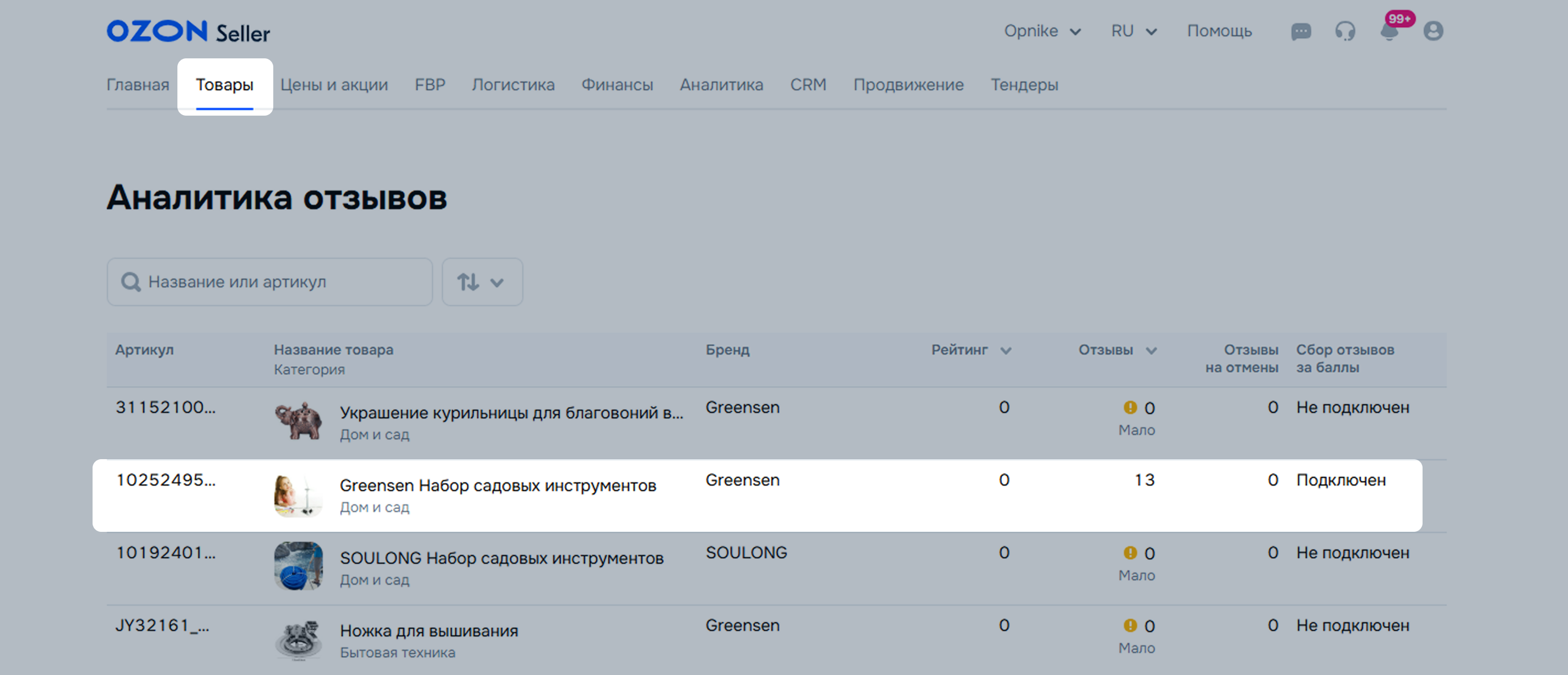The height and width of the screenshot is (675, 1568).
Task: Click Бытовая техника category label
Action: pyautogui.click(x=397, y=652)
